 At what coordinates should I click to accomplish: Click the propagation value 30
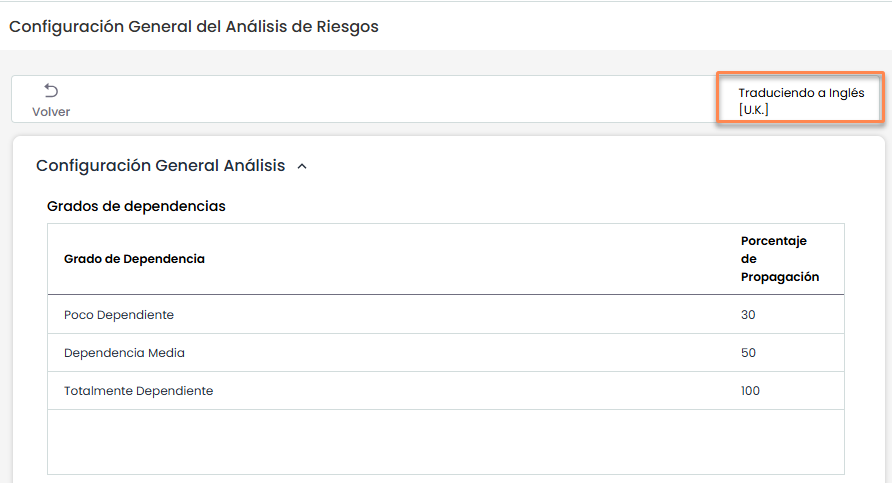(748, 315)
